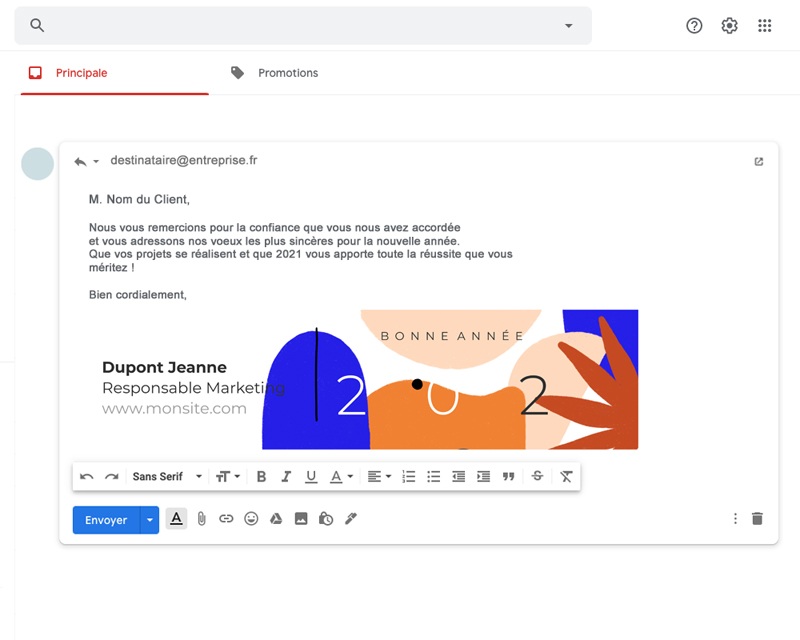Insert a signature using the pen icon

pyautogui.click(x=351, y=519)
